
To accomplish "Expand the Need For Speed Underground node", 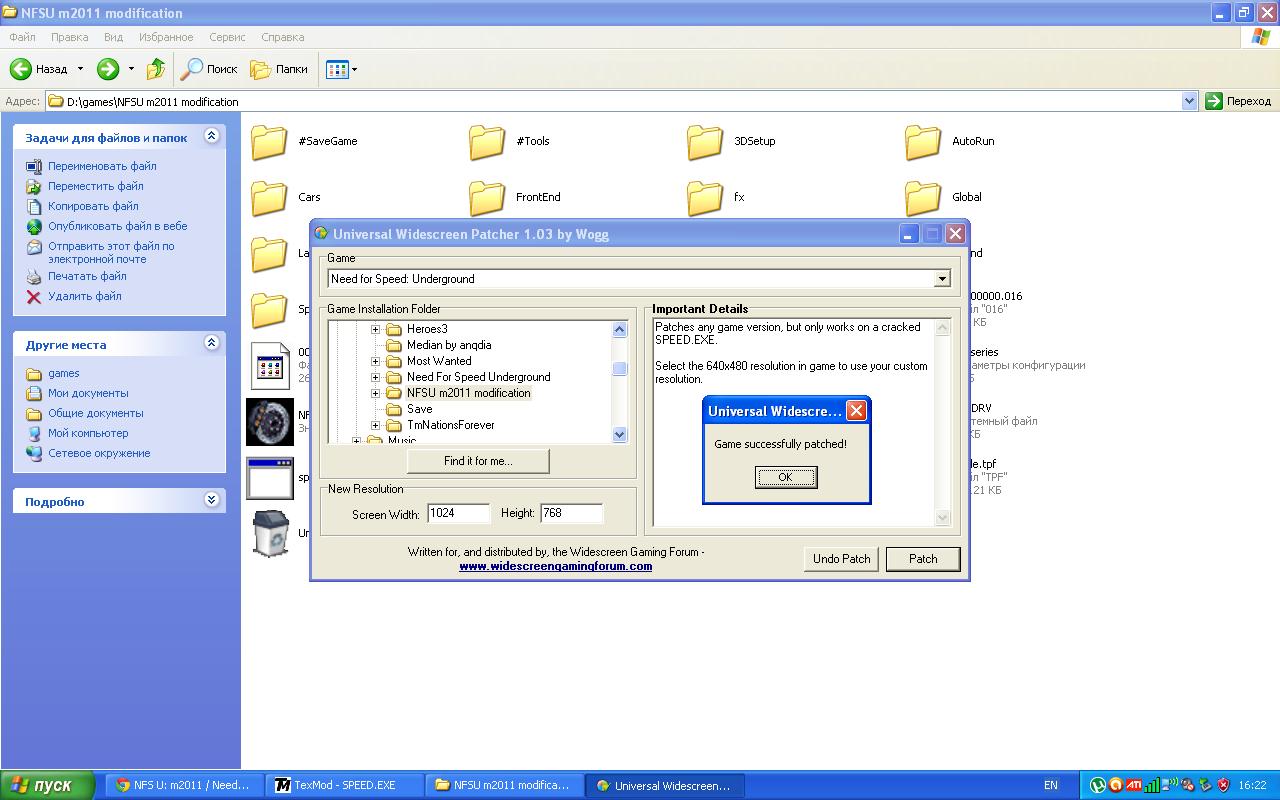I will [x=376, y=377].
